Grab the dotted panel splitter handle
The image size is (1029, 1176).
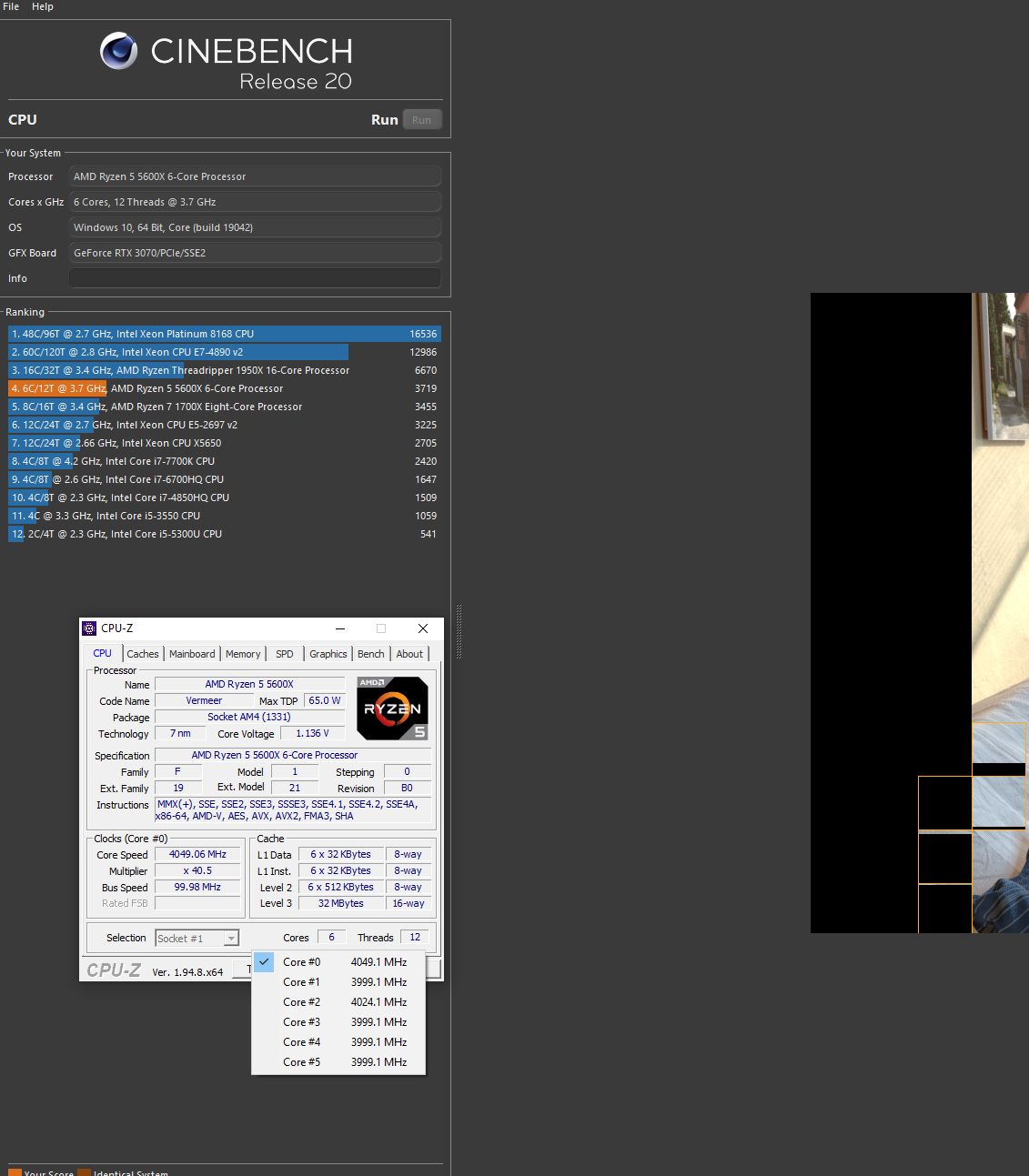point(459,631)
